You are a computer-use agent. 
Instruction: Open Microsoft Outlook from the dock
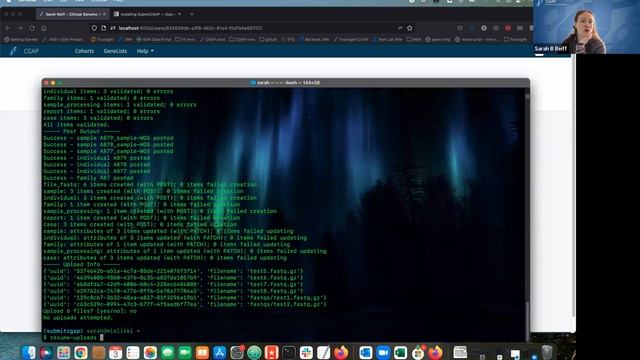click(366, 352)
